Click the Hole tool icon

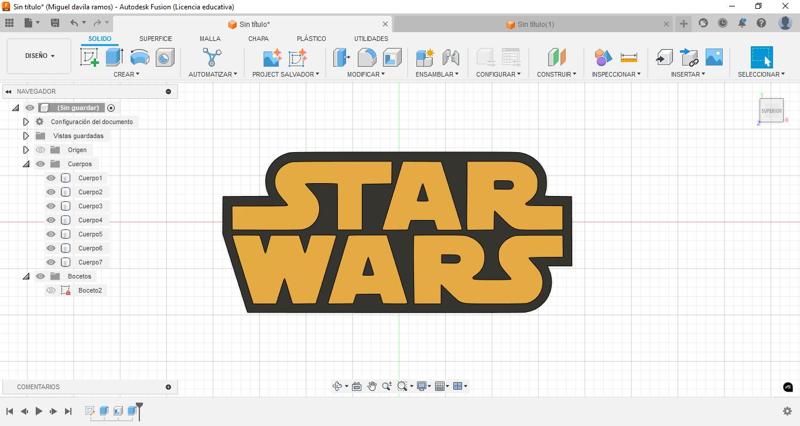[165, 57]
